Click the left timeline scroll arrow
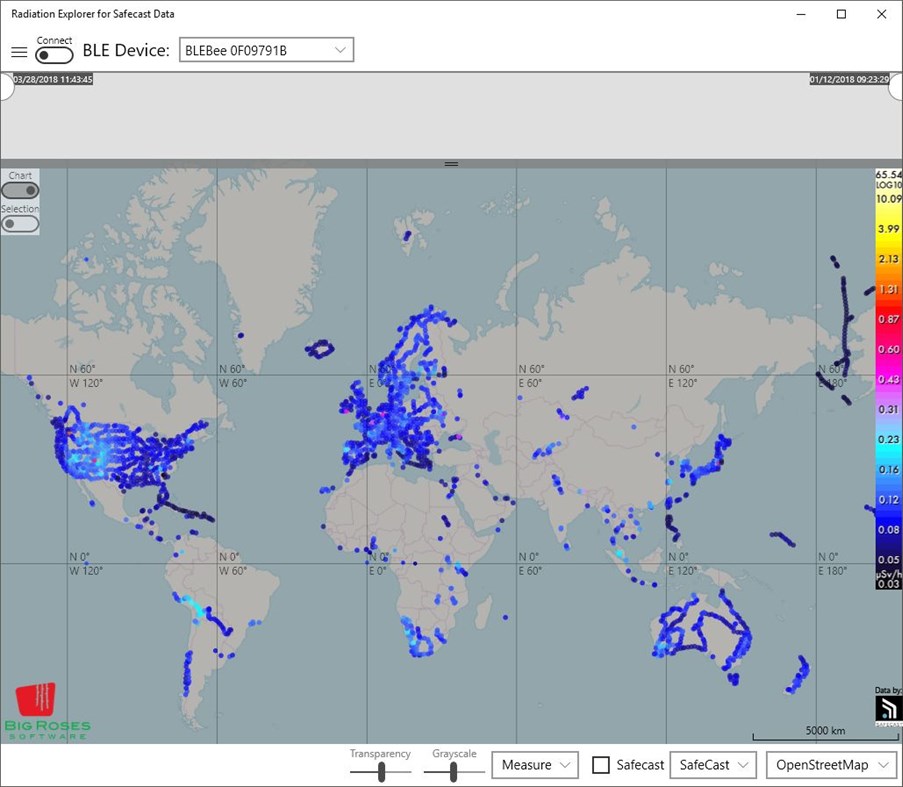This screenshot has height=787, width=903. tap(5, 87)
